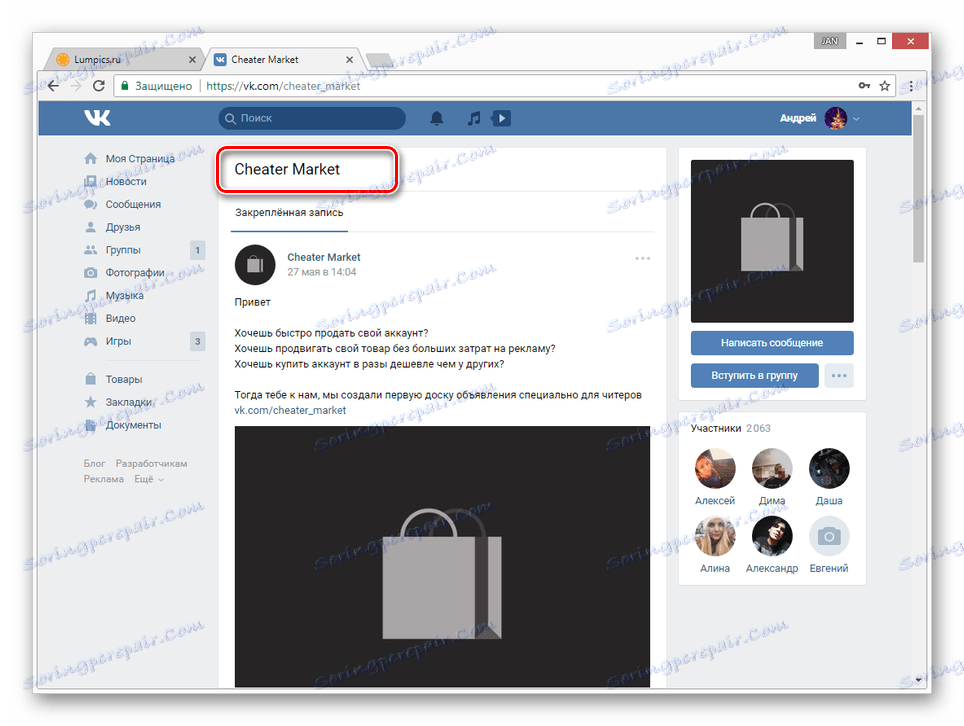This screenshot has width=964, height=726.
Task: Open the group avatar shopping bag image
Action: (772, 241)
